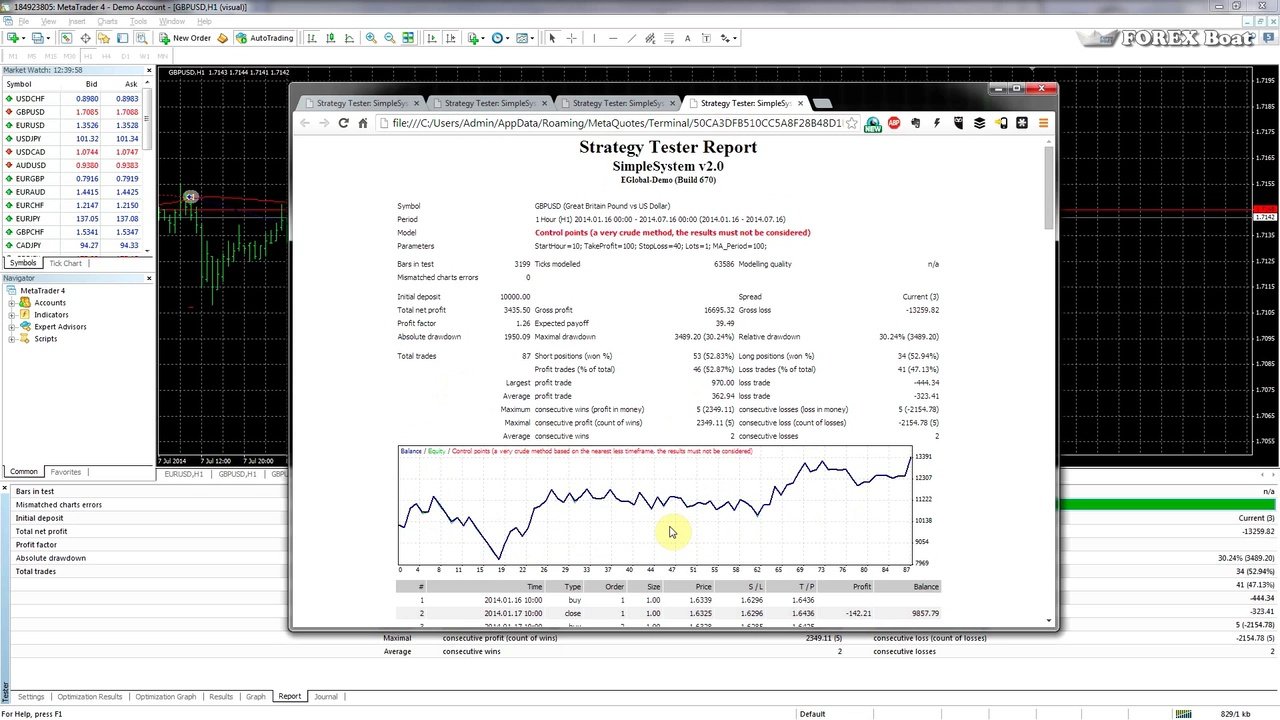Expand the Scripts tree node
The image size is (1280, 720).
click(12, 339)
